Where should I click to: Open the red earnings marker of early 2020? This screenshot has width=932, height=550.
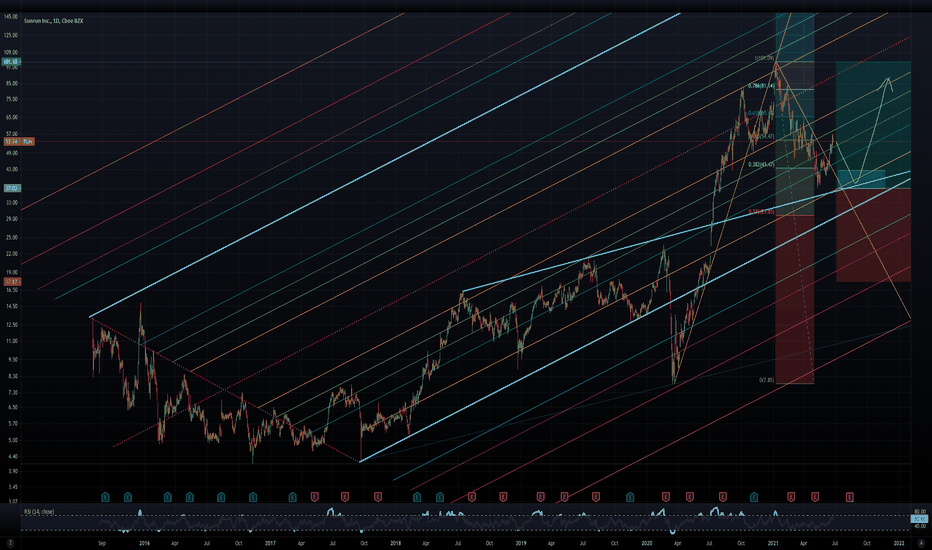pyautogui.click(x=666, y=496)
